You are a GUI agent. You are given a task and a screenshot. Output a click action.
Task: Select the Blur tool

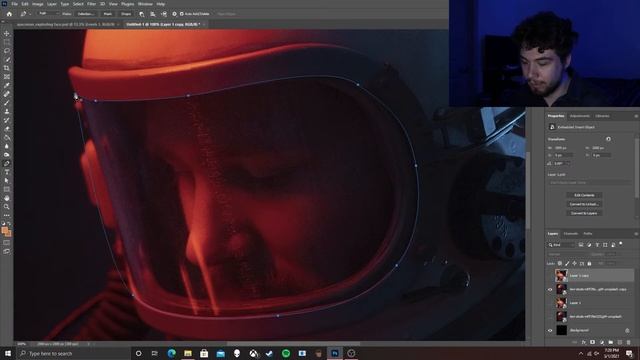(x=7, y=146)
